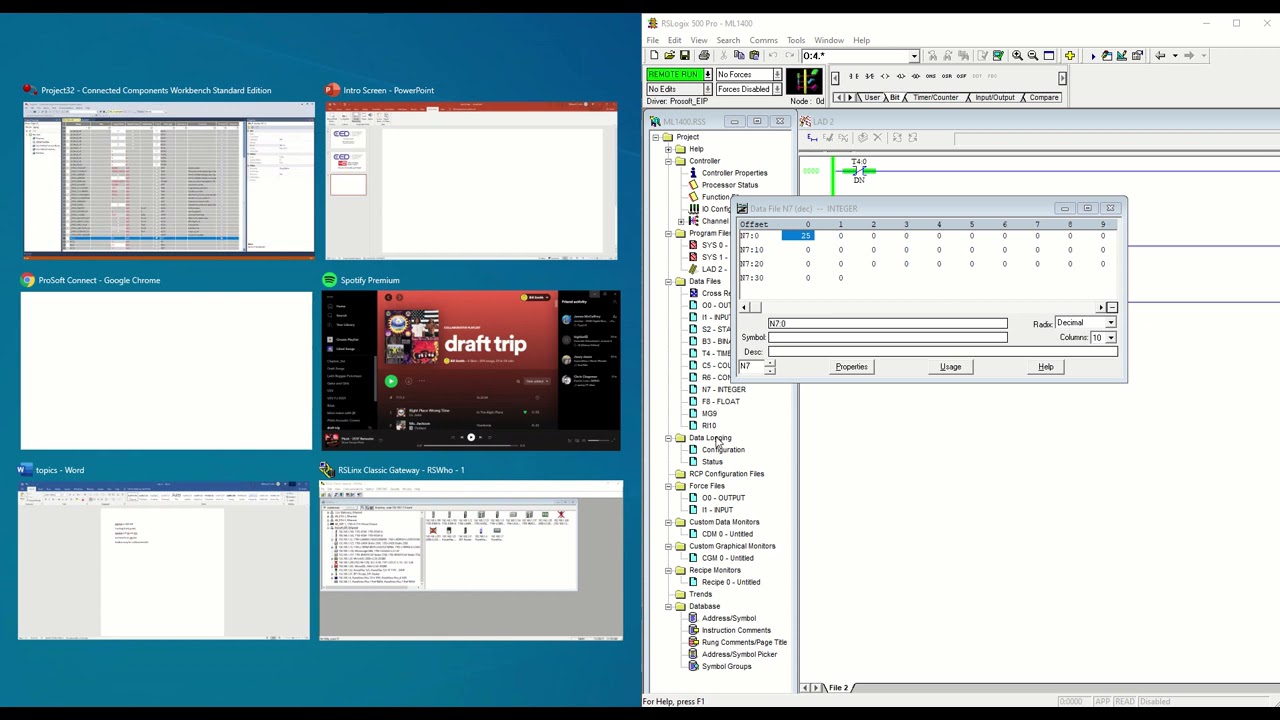This screenshot has height=720, width=1280.
Task: Print using the printer toolbar icon
Action: (704, 56)
